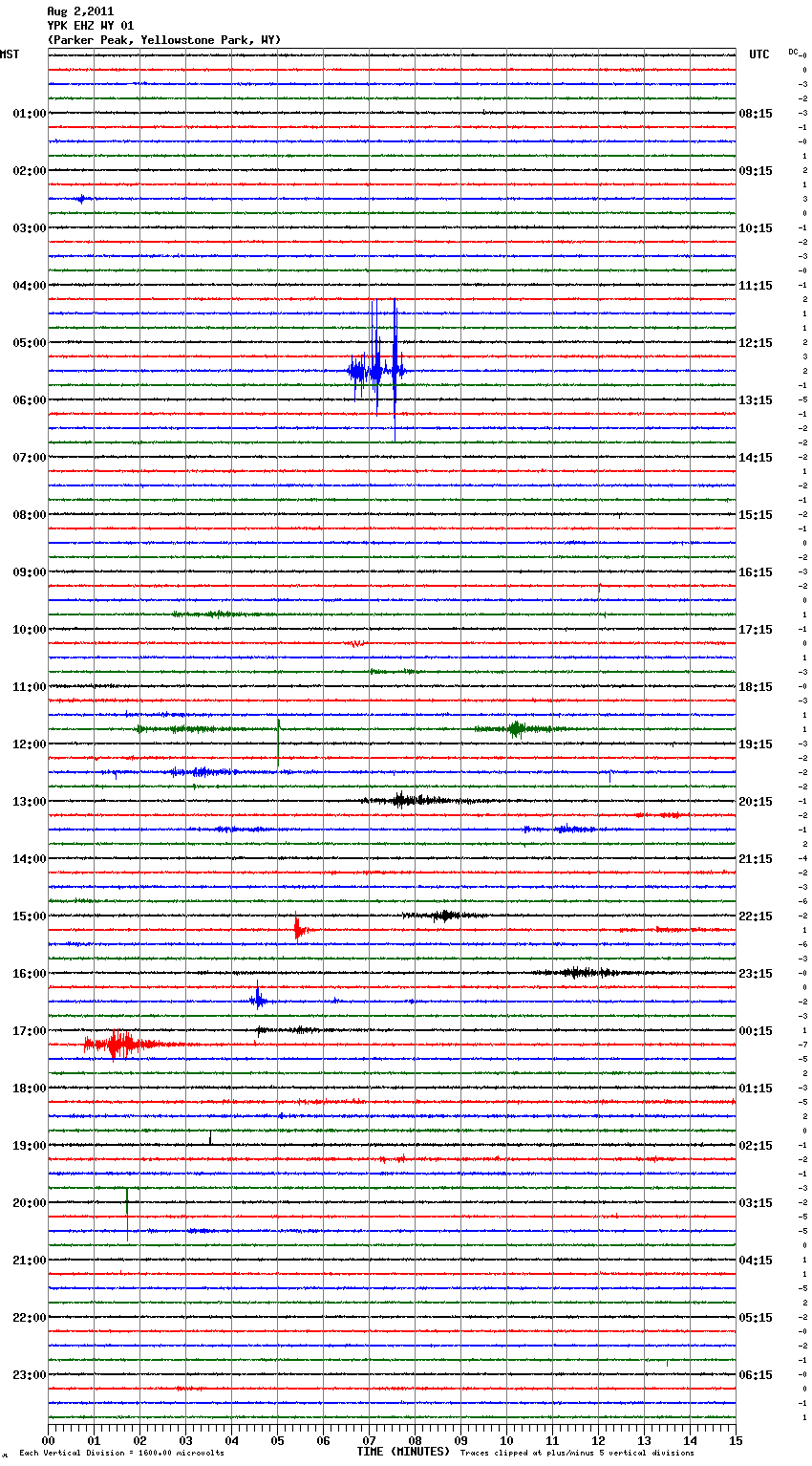Select the 02:00 MST time label
Viewport: 812px width, 1466px height.
pos(29,171)
